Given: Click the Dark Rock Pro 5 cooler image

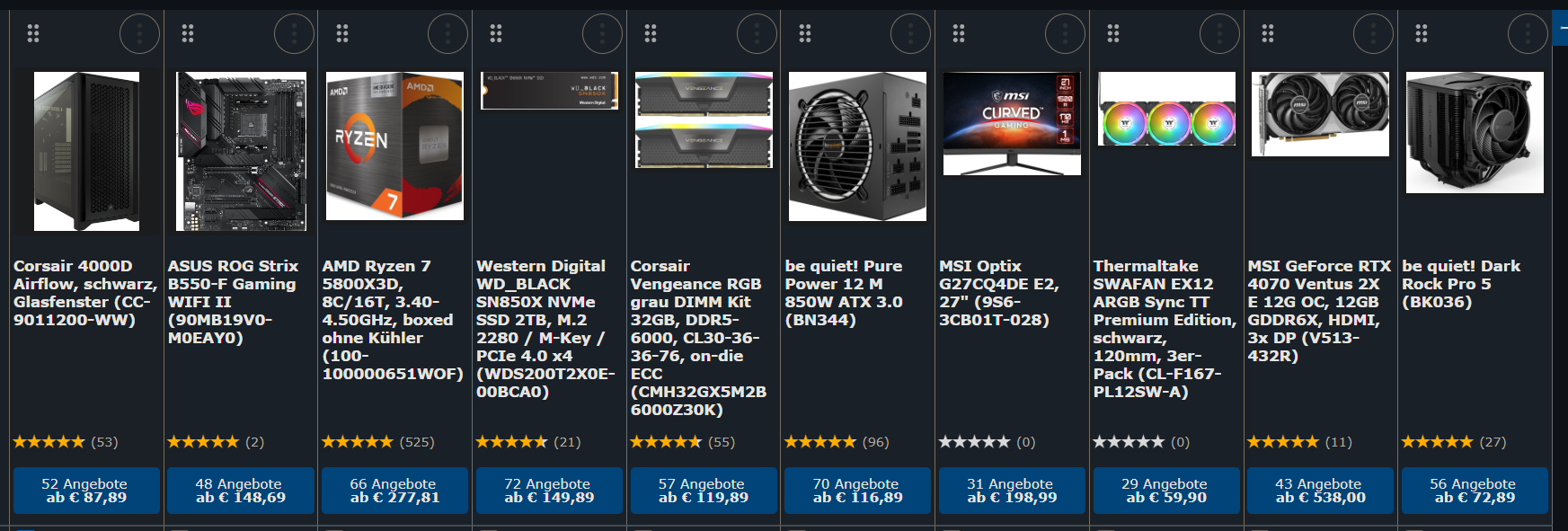Looking at the screenshot, I should click(1475, 132).
